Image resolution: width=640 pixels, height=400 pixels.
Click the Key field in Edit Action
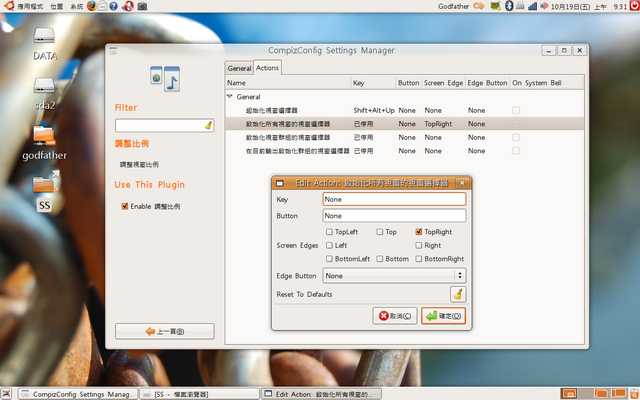click(394, 199)
